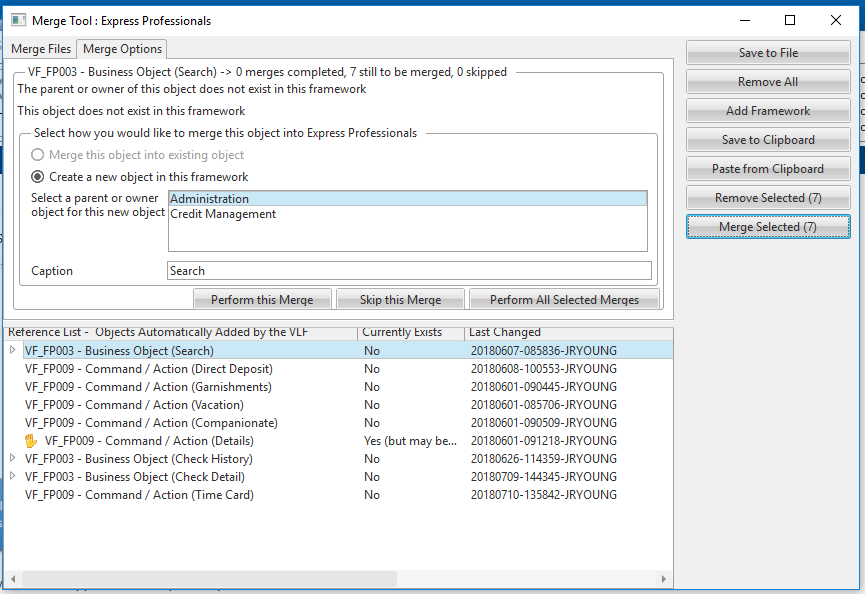Switch to the Merge Files tab

40,48
